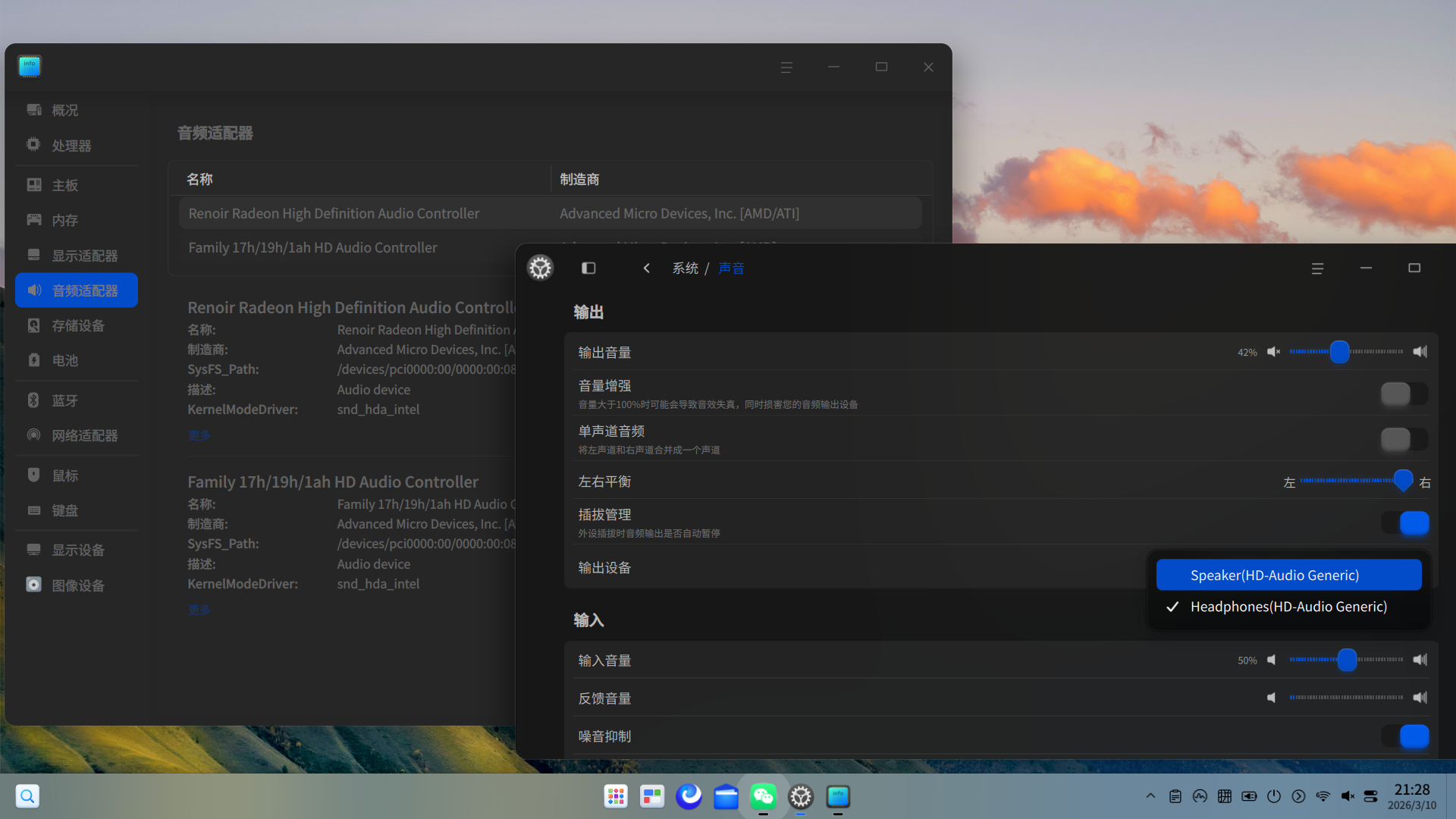Open the settings window hamburger menu
The image size is (1456, 819).
(1317, 268)
